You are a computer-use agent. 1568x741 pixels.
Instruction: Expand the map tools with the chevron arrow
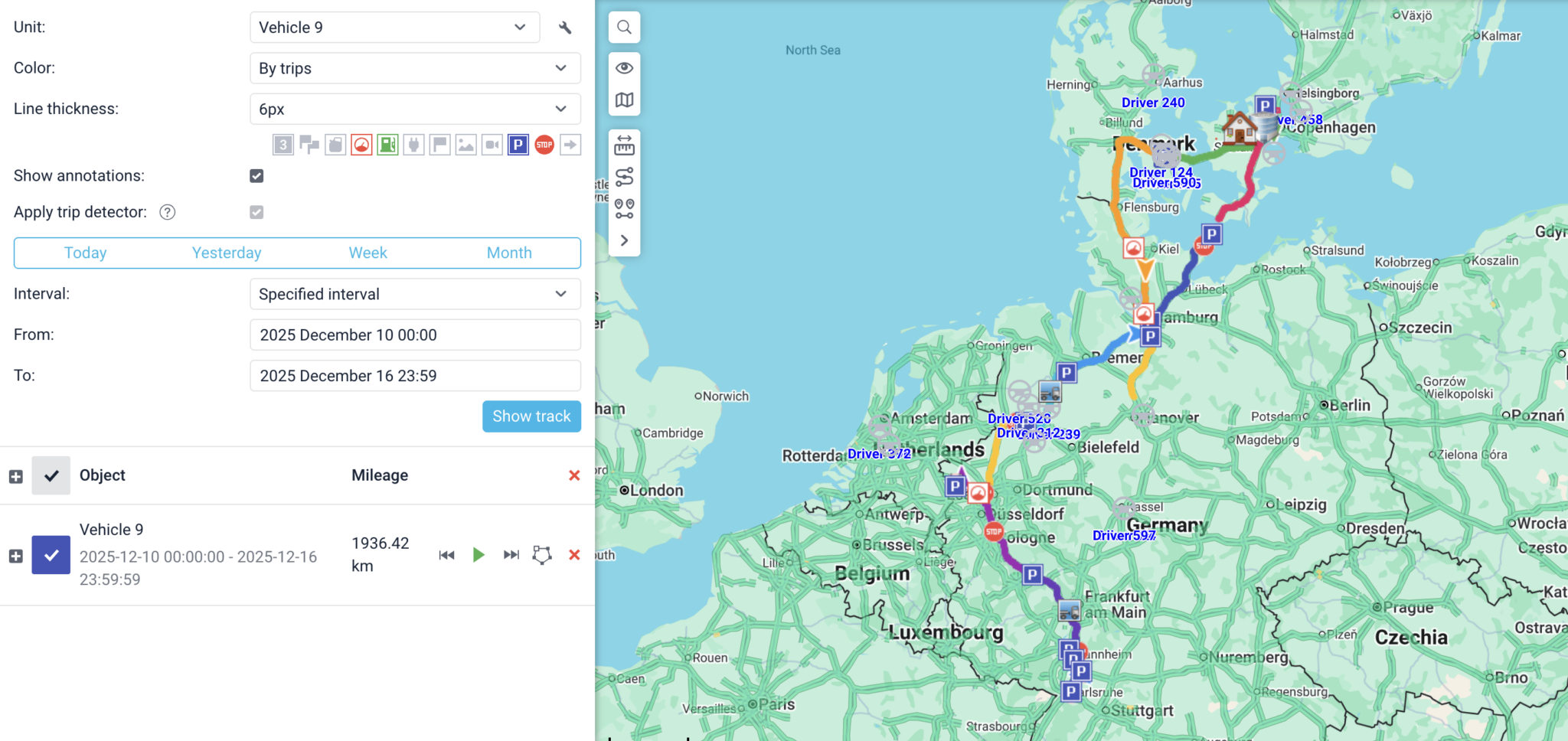[625, 240]
